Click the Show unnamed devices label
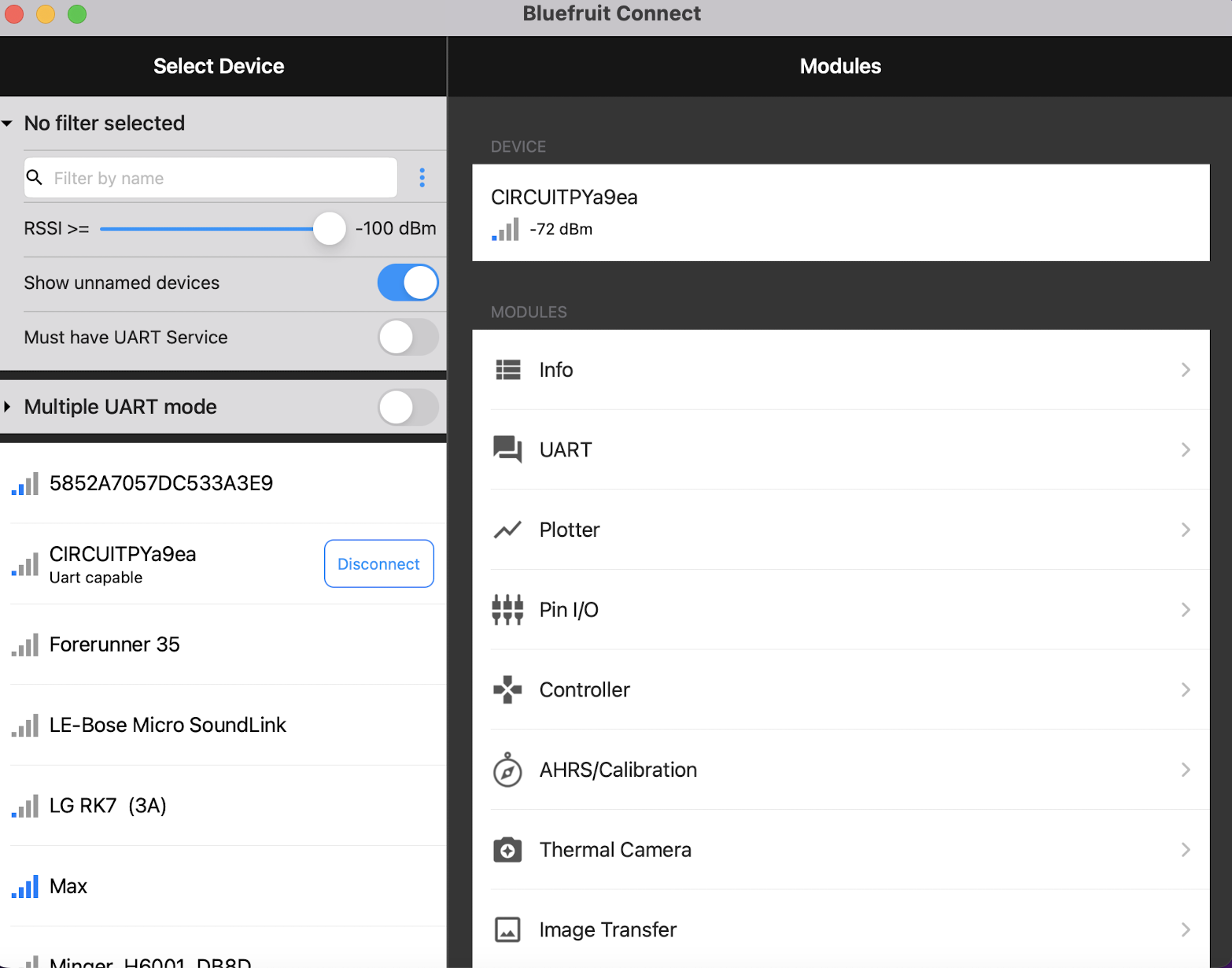This screenshot has width=1232, height=968. coord(122,283)
